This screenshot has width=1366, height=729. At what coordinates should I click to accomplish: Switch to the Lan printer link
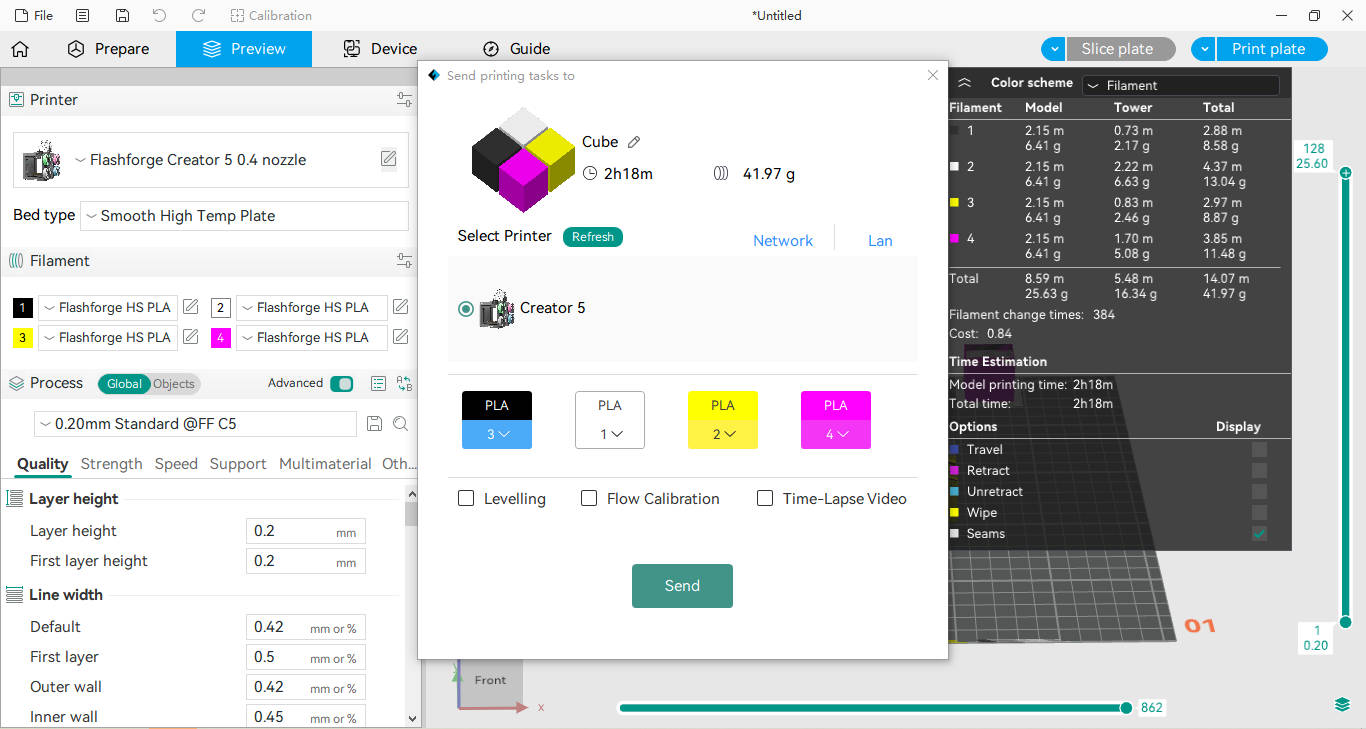pos(880,241)
